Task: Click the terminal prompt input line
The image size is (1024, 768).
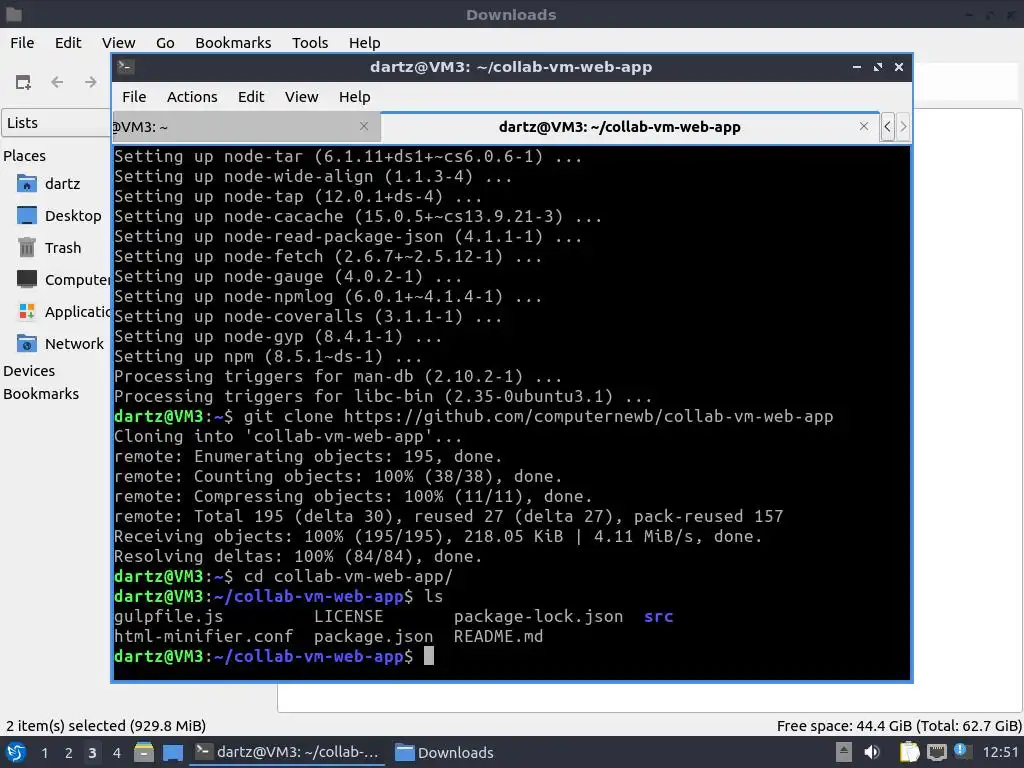Action: [511, 656]
